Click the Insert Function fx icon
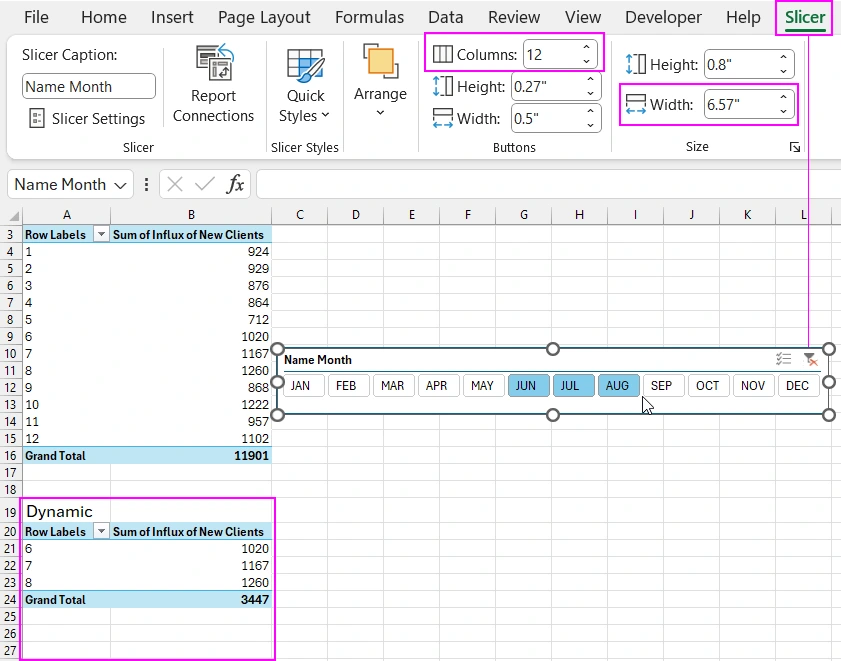Viewport: 841px width, 661px height. (235, 184)
